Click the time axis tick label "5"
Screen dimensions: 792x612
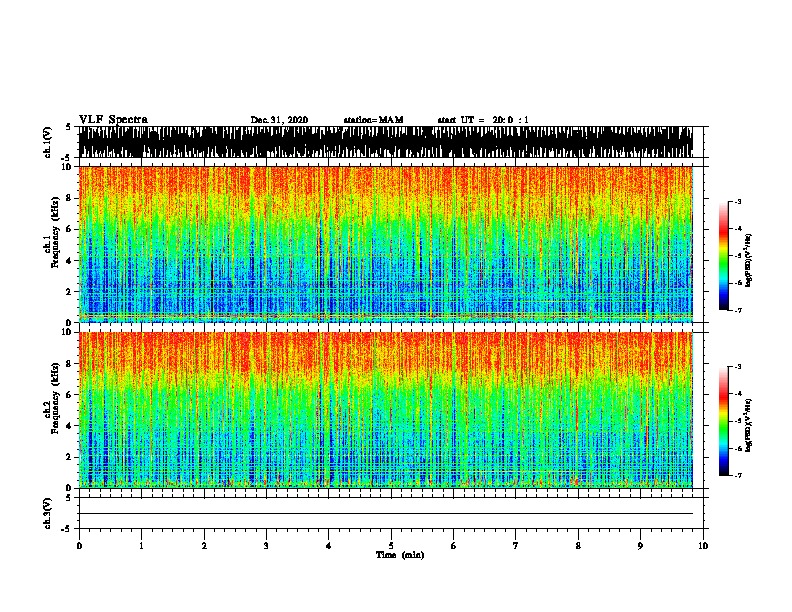point(391,546)
